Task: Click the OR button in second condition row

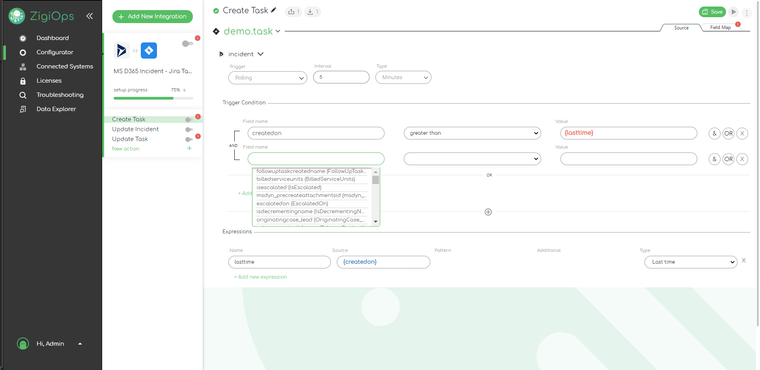Action: [x=728, y=159]
